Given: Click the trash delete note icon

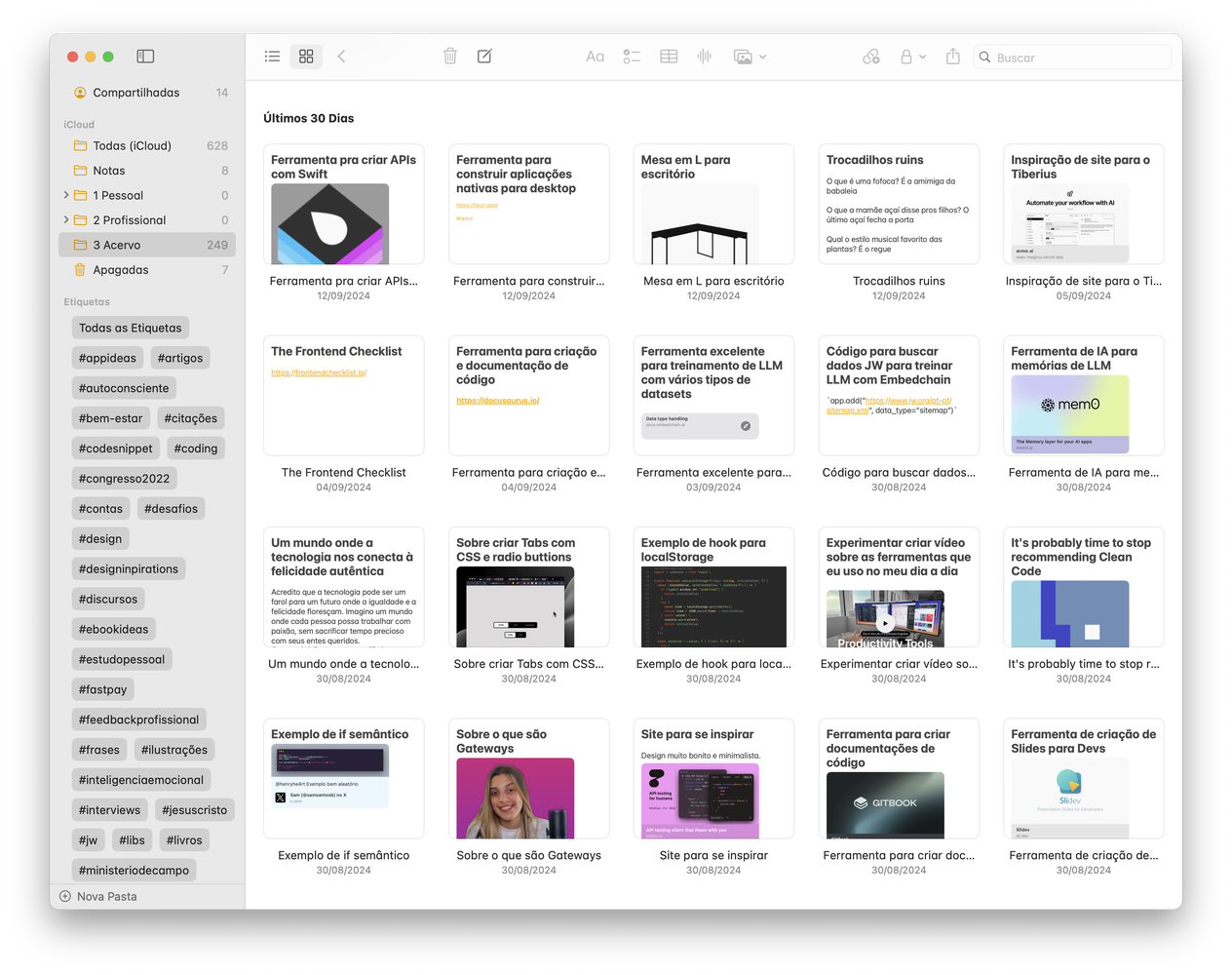Looking at the screenshot, I should click(450, 57).
